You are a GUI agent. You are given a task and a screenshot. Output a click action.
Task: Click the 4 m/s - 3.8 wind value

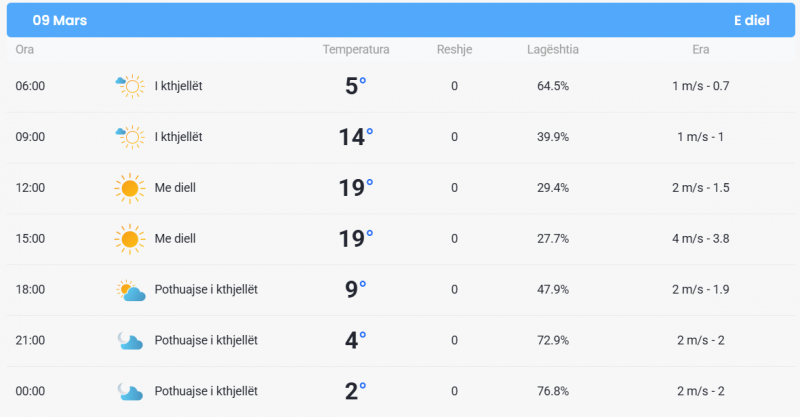coord(701,239)
